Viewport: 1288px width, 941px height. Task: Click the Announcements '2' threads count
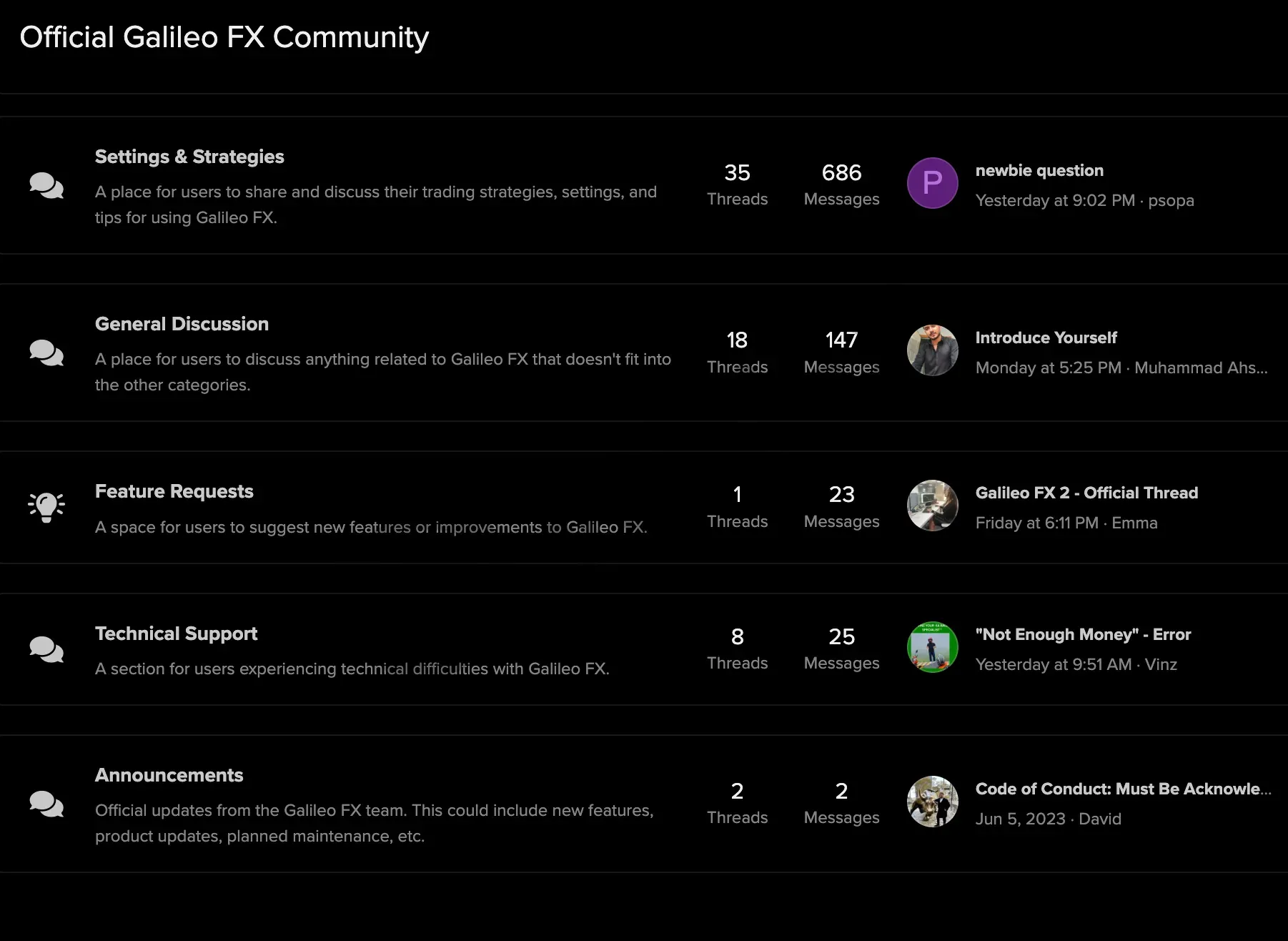click(x=737, y=791)
